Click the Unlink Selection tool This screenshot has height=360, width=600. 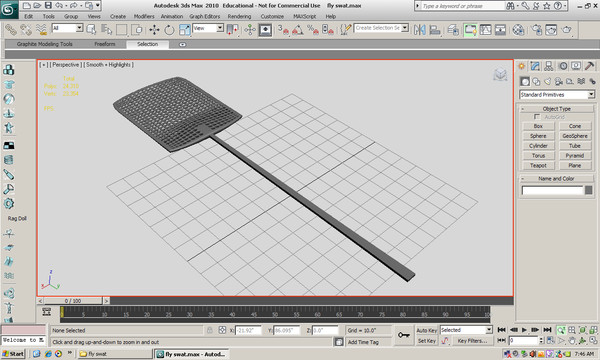(x=26, y=30)
